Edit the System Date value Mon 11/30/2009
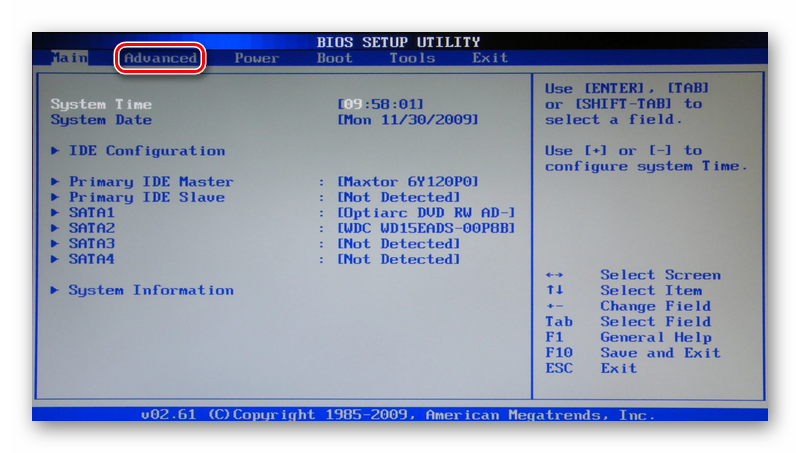 pyautogui.click(x=408, y=120)
